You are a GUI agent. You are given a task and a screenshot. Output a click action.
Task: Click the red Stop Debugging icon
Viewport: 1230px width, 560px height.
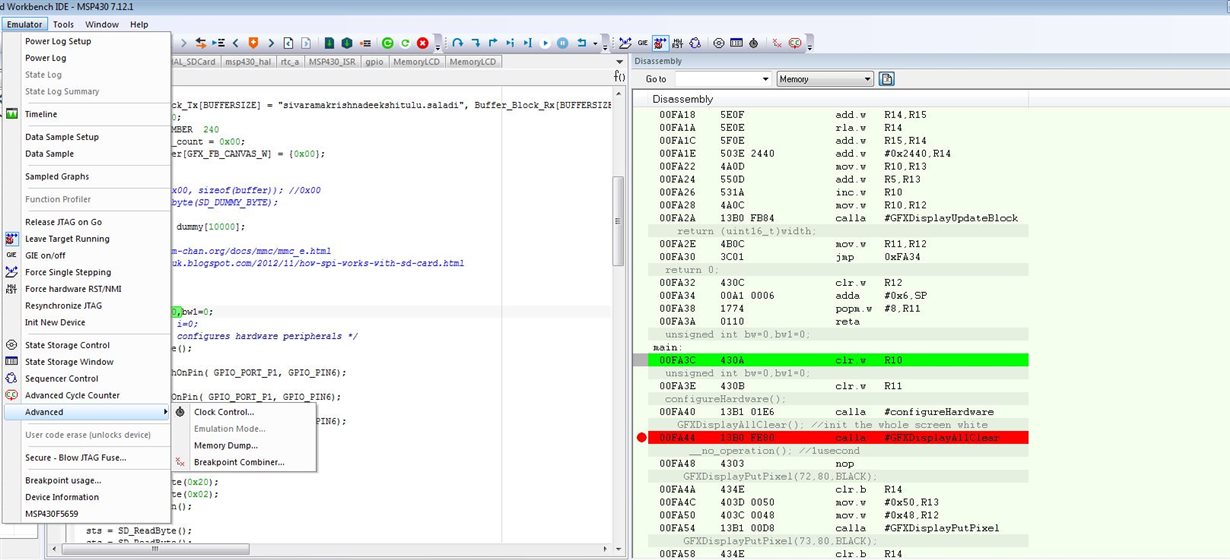[x=423, y=43]
